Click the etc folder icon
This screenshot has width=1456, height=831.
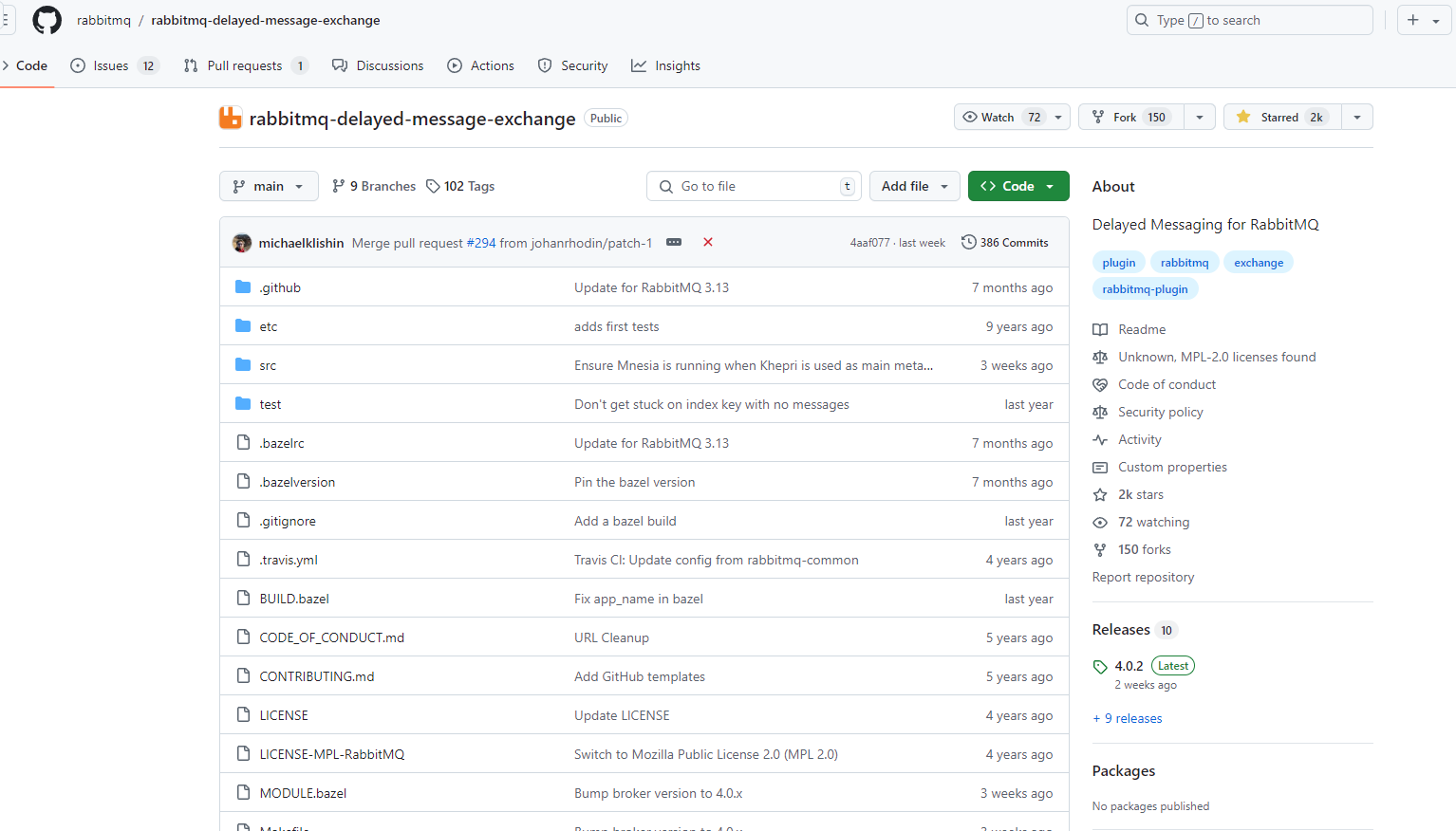pos(243,325)
